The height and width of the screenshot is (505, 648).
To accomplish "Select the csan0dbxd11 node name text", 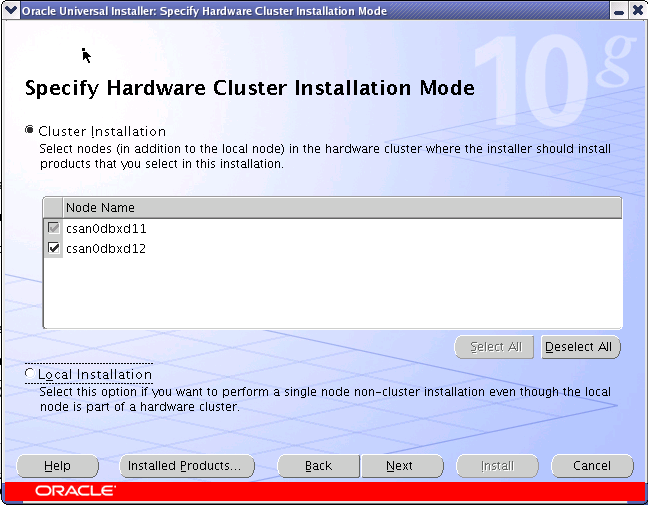I will [106, 228].
